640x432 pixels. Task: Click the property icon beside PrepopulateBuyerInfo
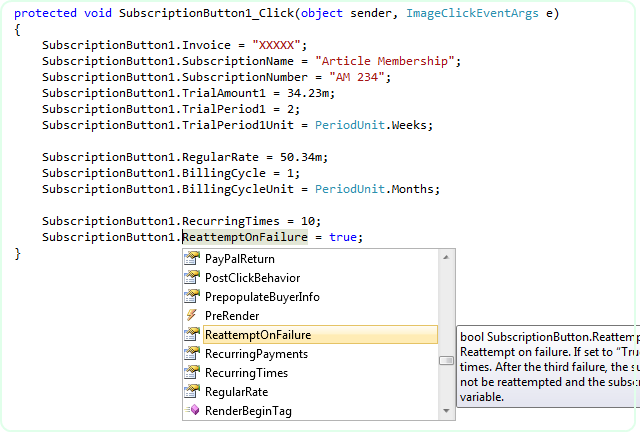[x=192, y=296]
